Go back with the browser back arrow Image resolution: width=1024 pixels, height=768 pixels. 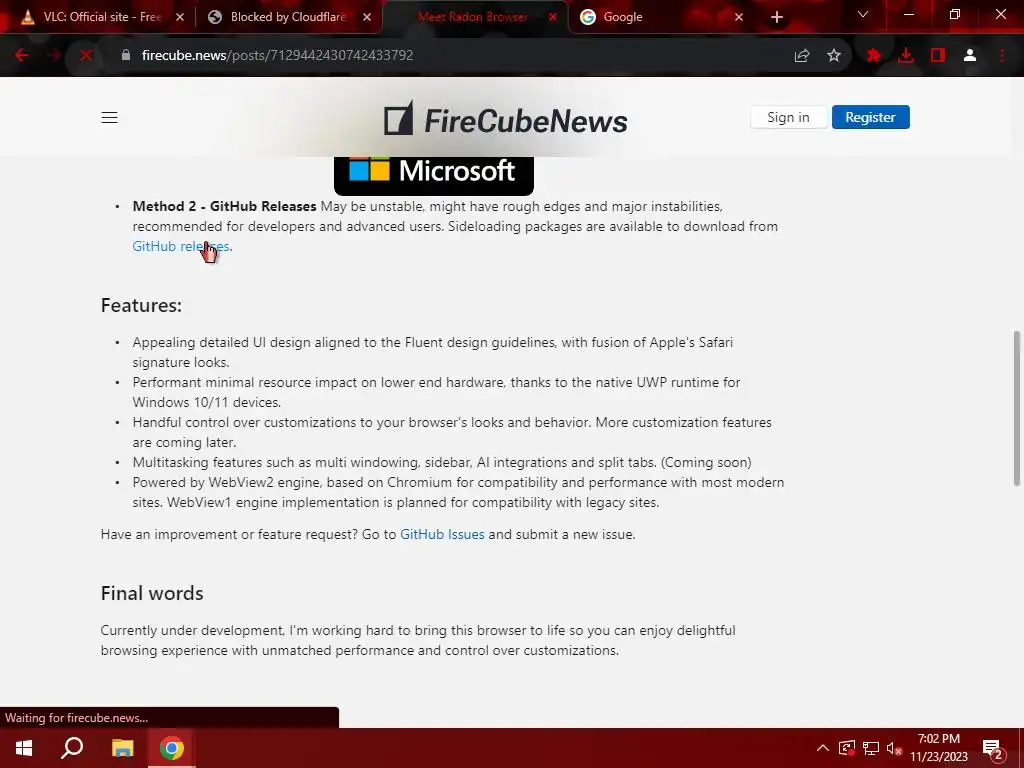(22, 56)
